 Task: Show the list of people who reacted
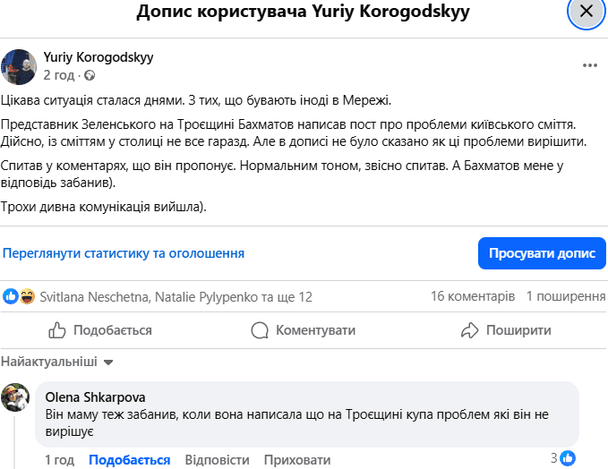[176, 297]
